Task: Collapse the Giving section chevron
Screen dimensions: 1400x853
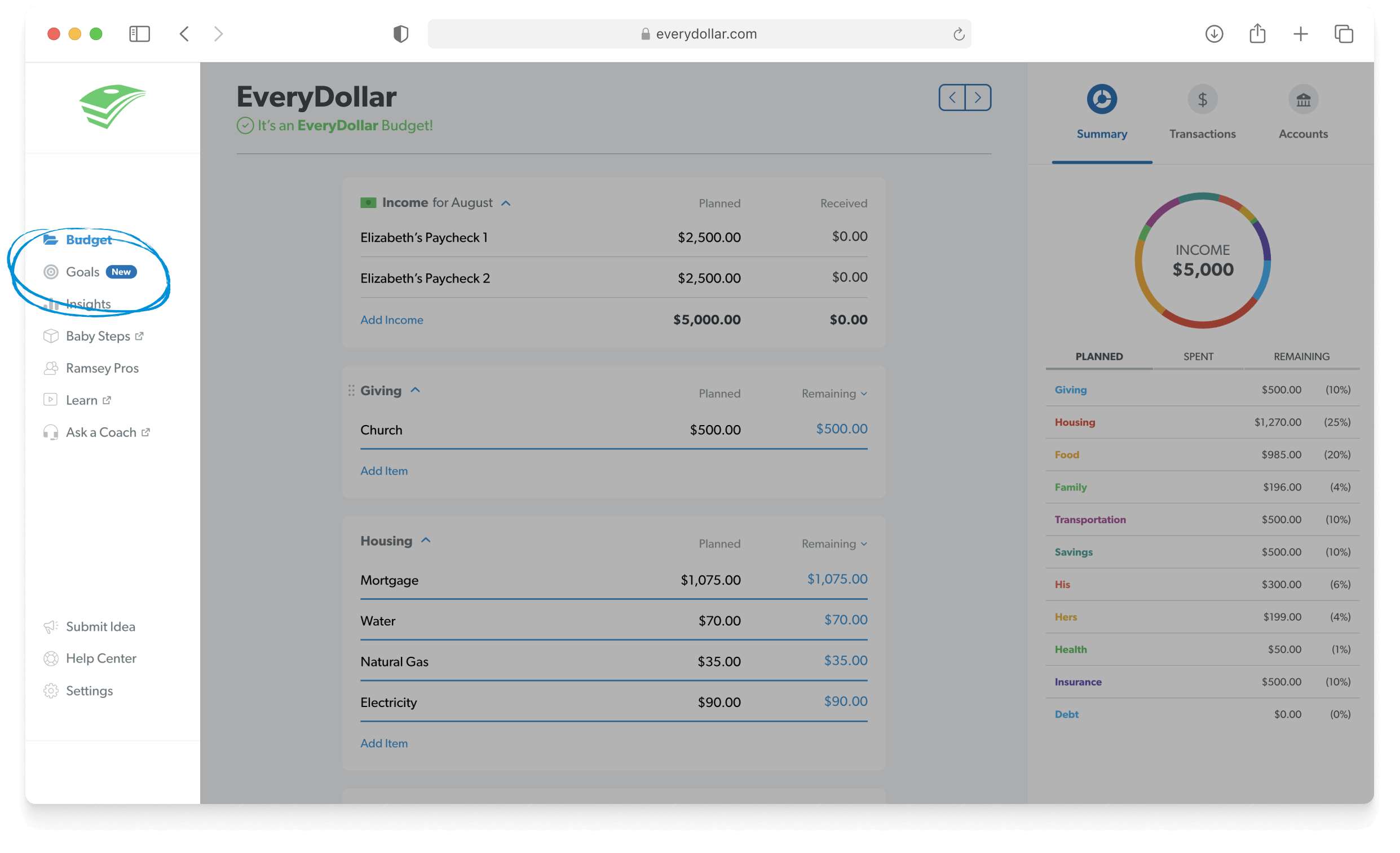Action: (x=416, y=390)
